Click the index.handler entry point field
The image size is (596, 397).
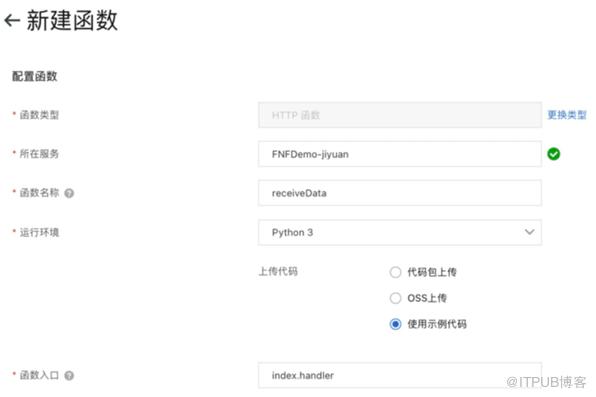400,375
